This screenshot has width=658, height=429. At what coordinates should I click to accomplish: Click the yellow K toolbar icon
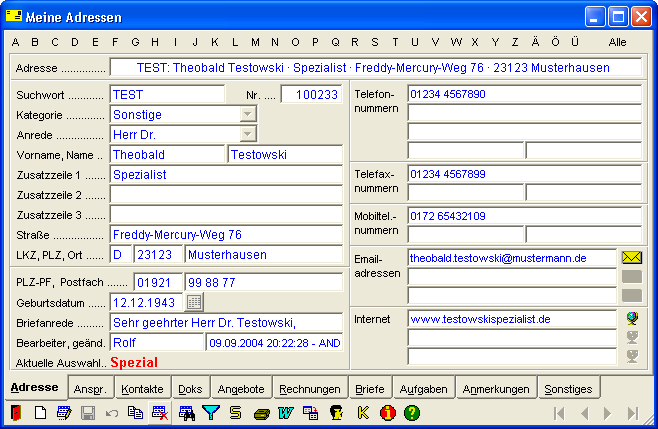(x=363, y=413)
